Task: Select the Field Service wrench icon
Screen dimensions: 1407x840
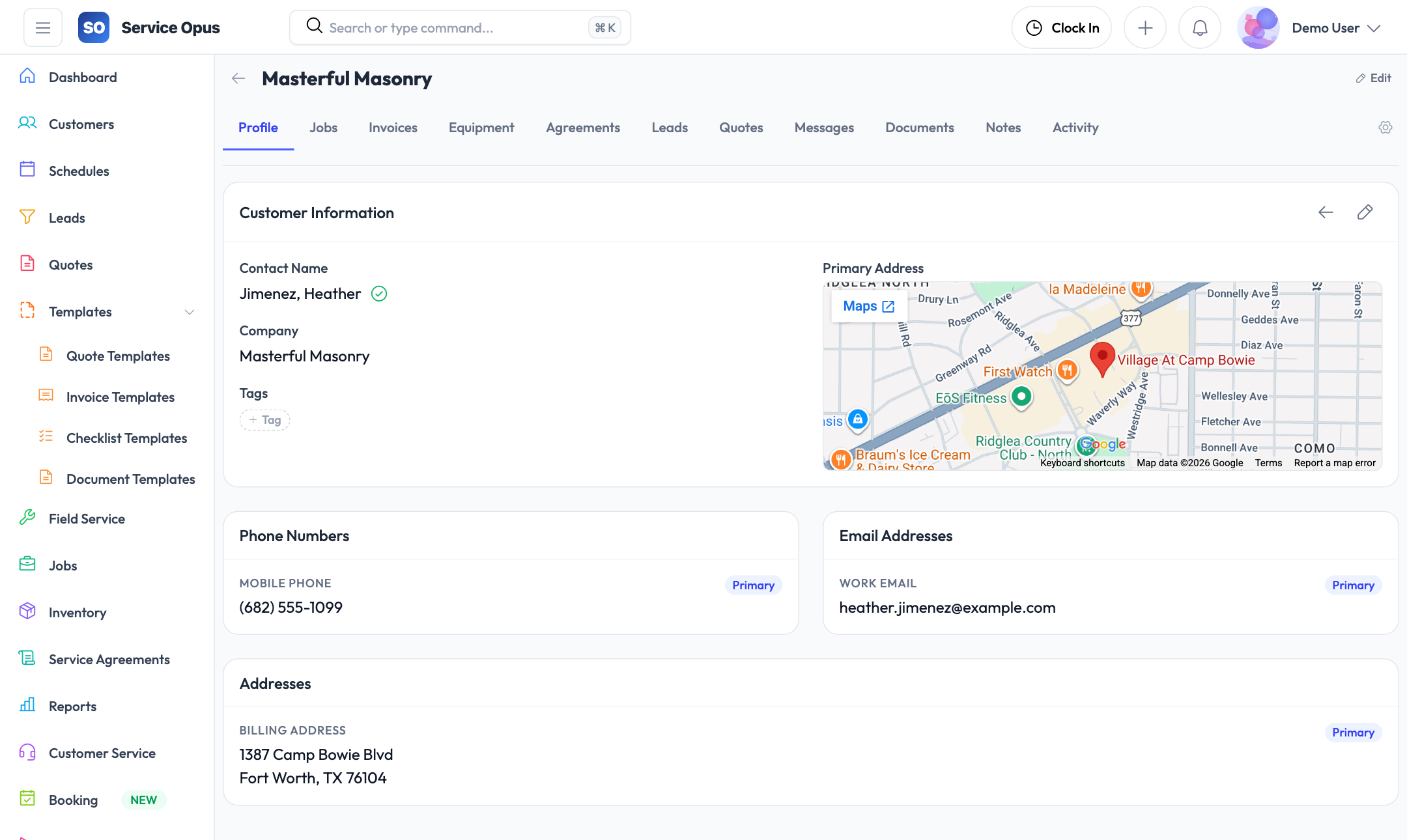Action: click(x=27, y=518)
